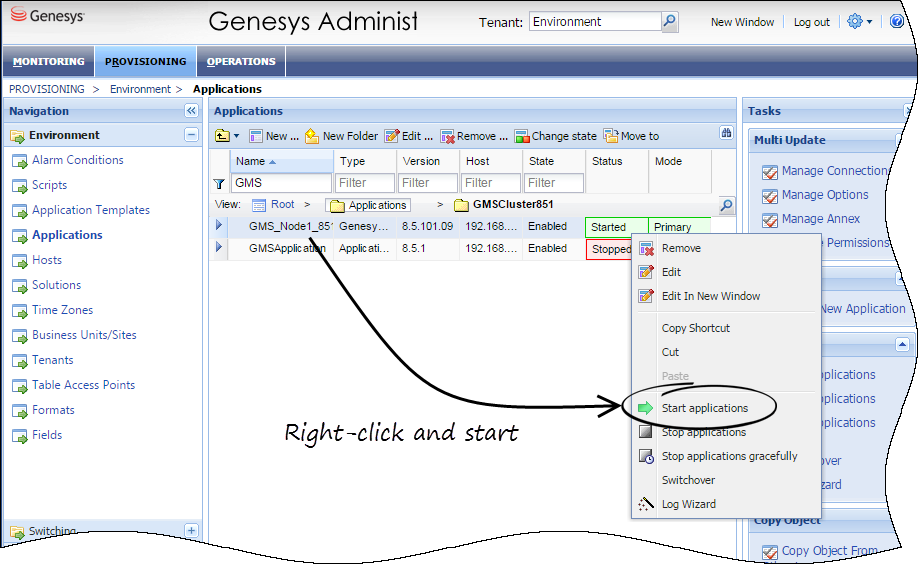Click Edit ... in the Applications toolbar

[x=409, y=136]
